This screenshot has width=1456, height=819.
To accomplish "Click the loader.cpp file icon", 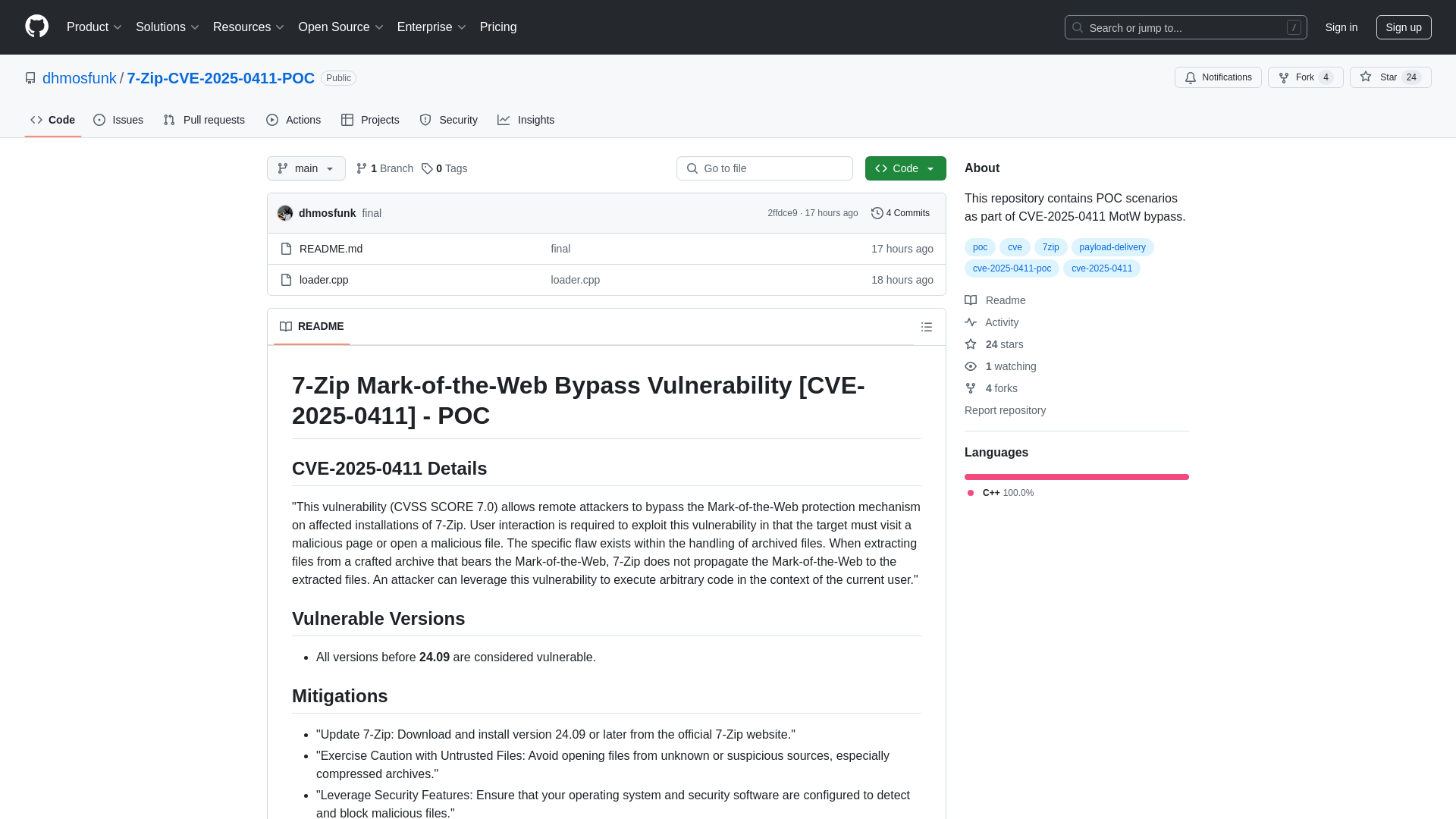I will click(x=286, y=280).
